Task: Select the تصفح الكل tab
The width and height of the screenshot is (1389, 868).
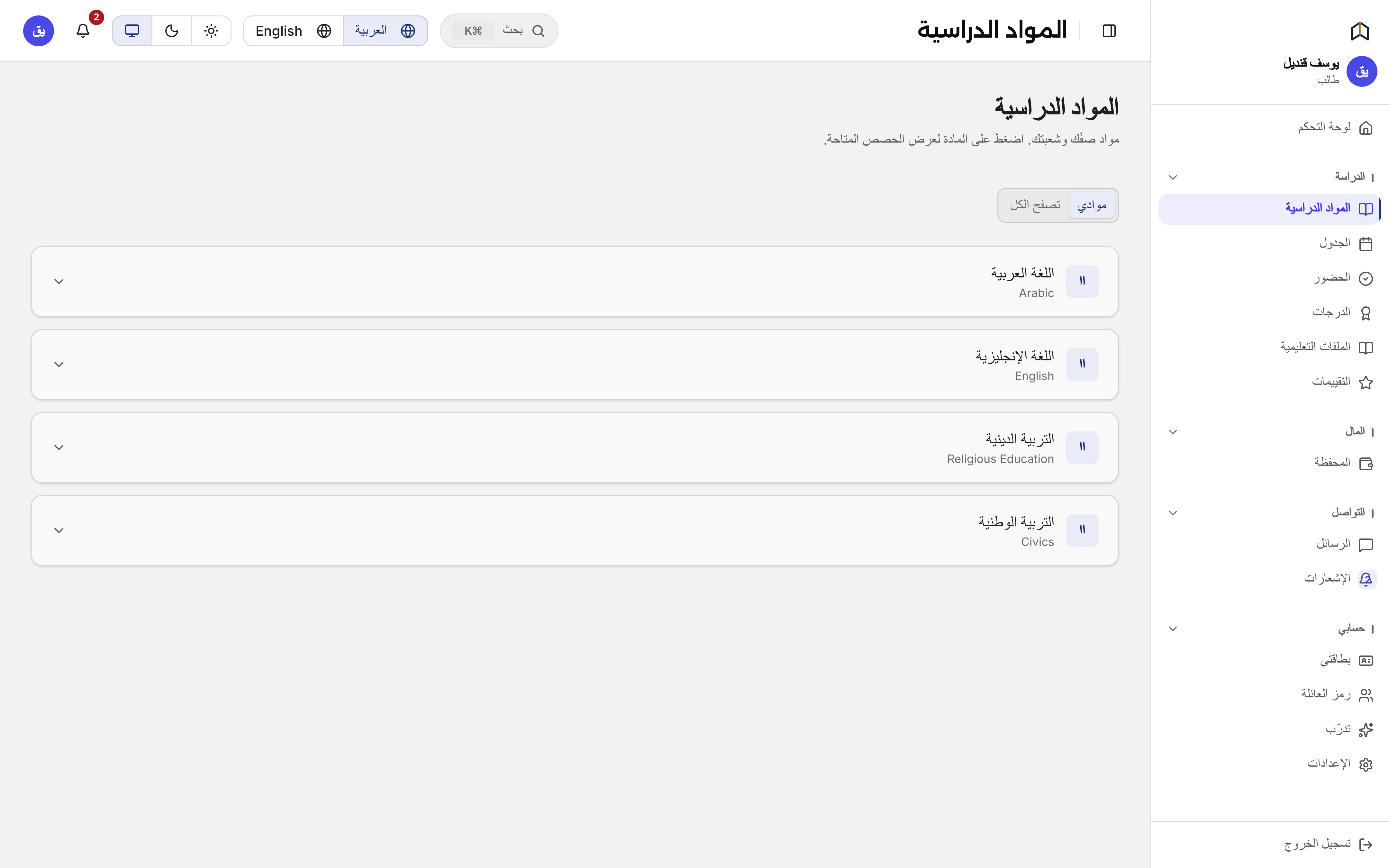Action: (x=1035, y=205)
